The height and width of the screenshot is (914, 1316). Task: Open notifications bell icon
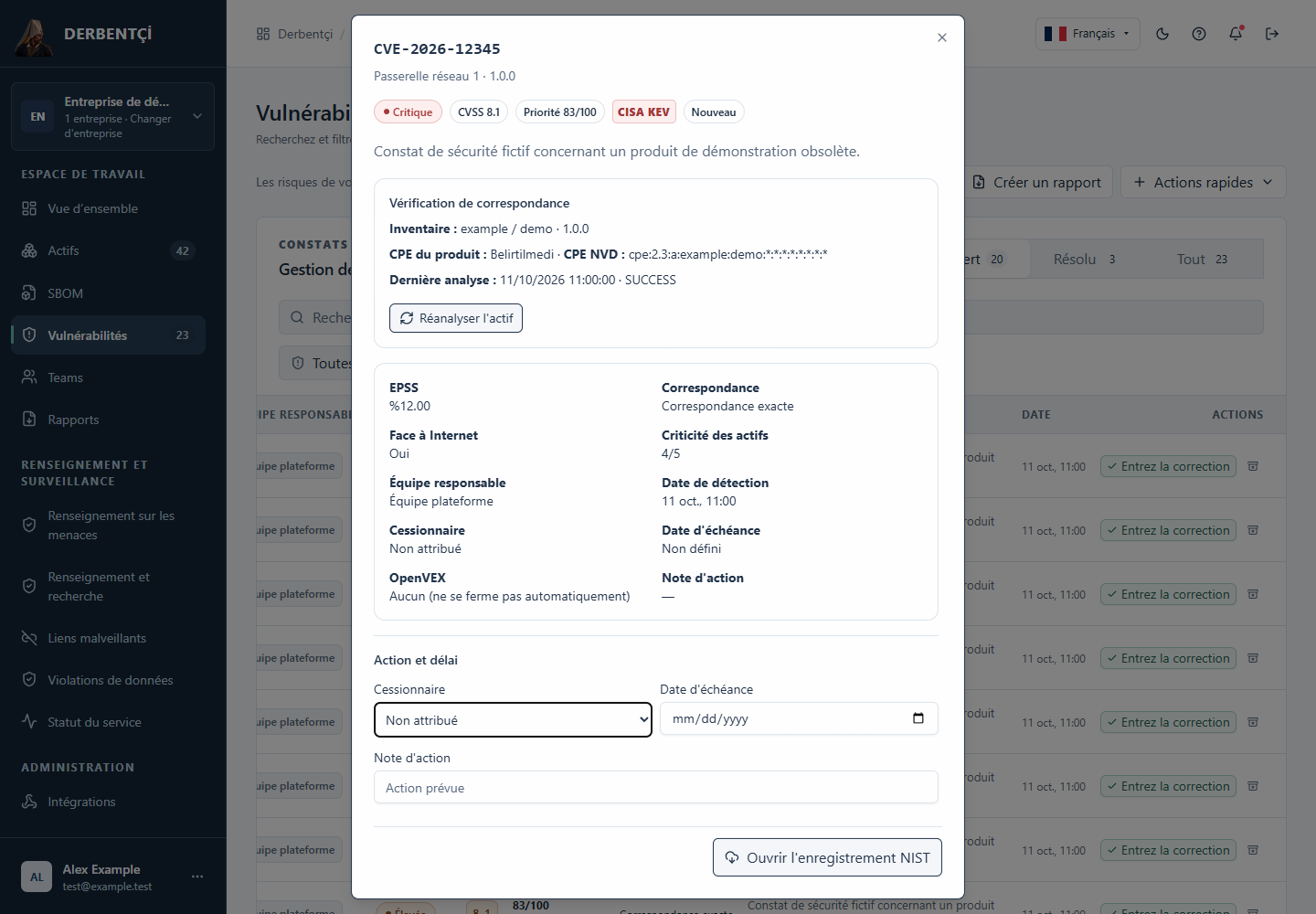[1236, 34]
